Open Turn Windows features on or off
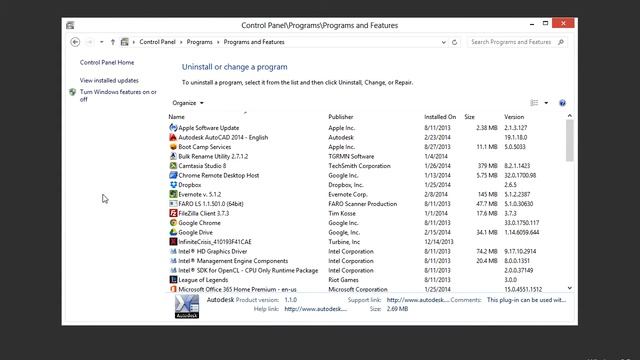Screen dimensions: 640x360 [x=118, y=96]
